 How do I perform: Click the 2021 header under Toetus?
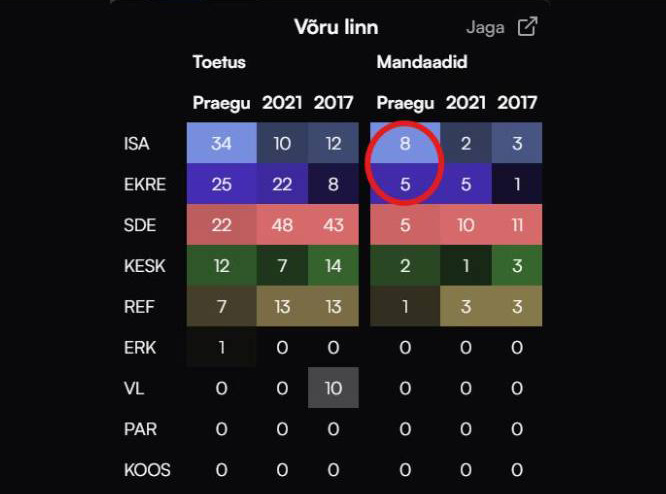pyautogui.click(x=282, y=102)
